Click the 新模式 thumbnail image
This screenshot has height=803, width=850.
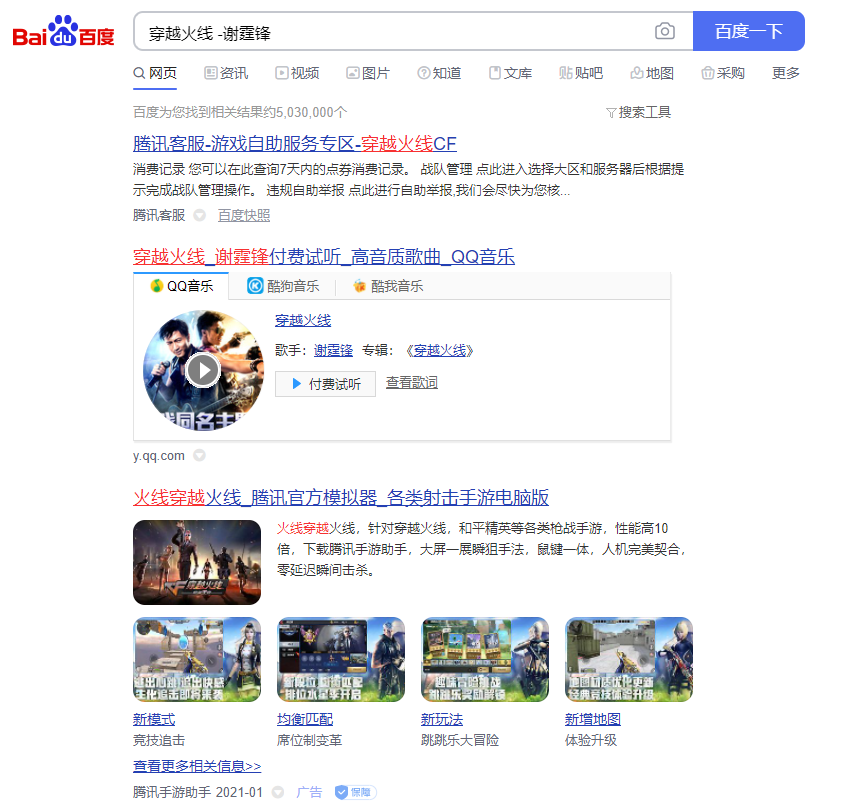pyautogui.click(x=197, y=659)
